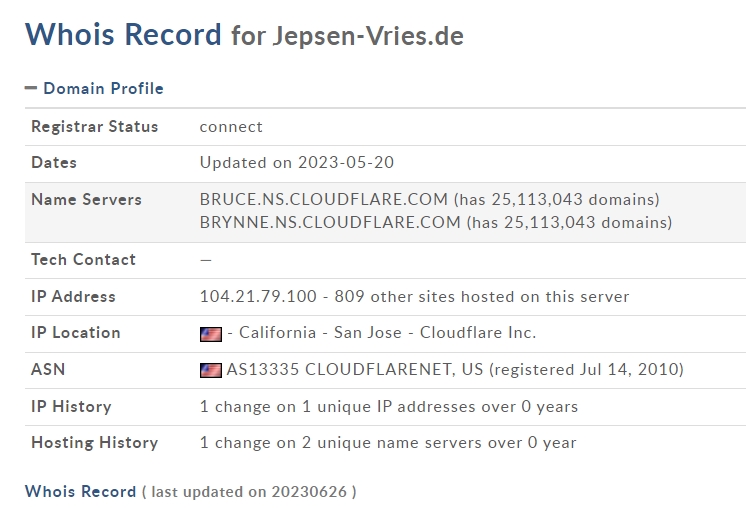Click the 'connect' registrar status value
746x508 pixels.
(x=231, y=127)
